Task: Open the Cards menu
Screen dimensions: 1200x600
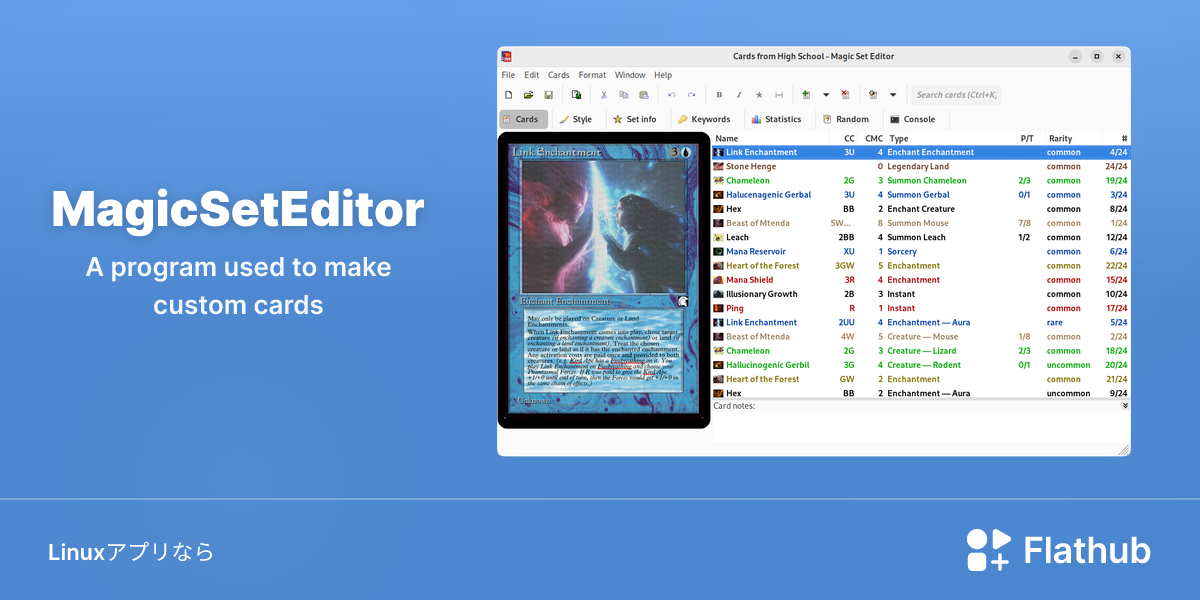Action: coord(559,75)
